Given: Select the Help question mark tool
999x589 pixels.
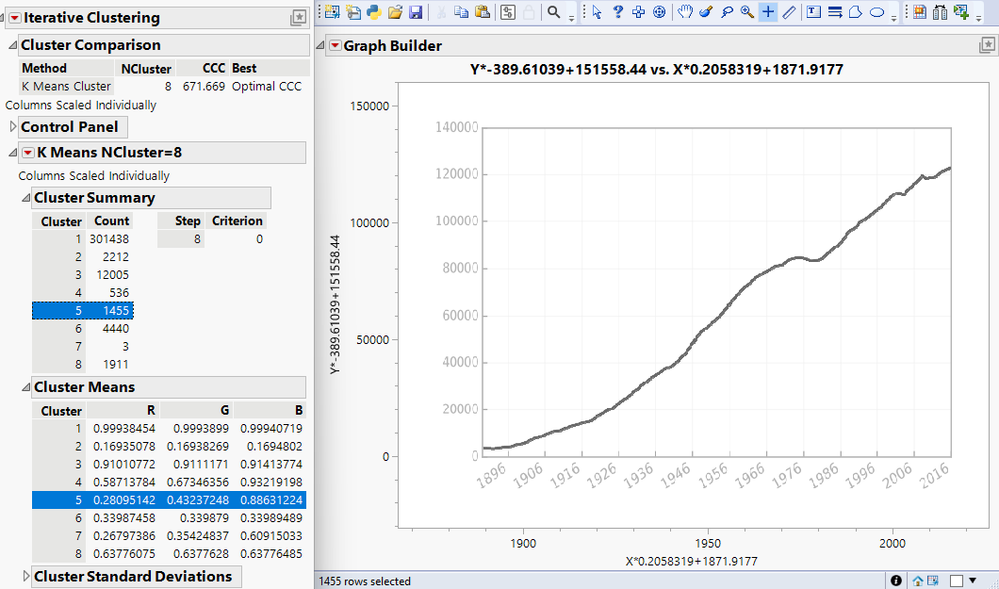Looking at the screenshot, I should tap(617, 11).
